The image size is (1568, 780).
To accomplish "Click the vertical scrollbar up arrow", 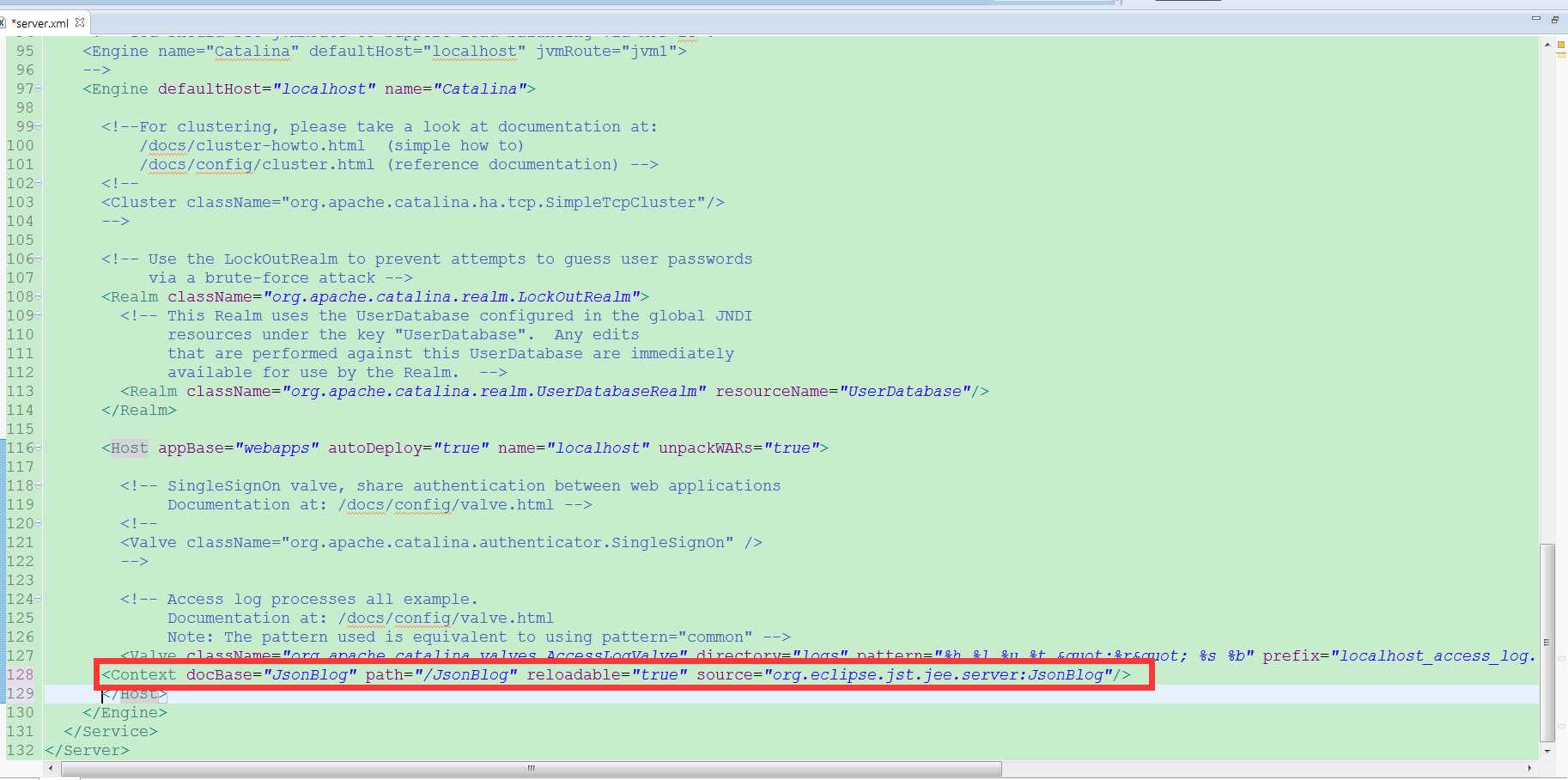I will 1547,43.
